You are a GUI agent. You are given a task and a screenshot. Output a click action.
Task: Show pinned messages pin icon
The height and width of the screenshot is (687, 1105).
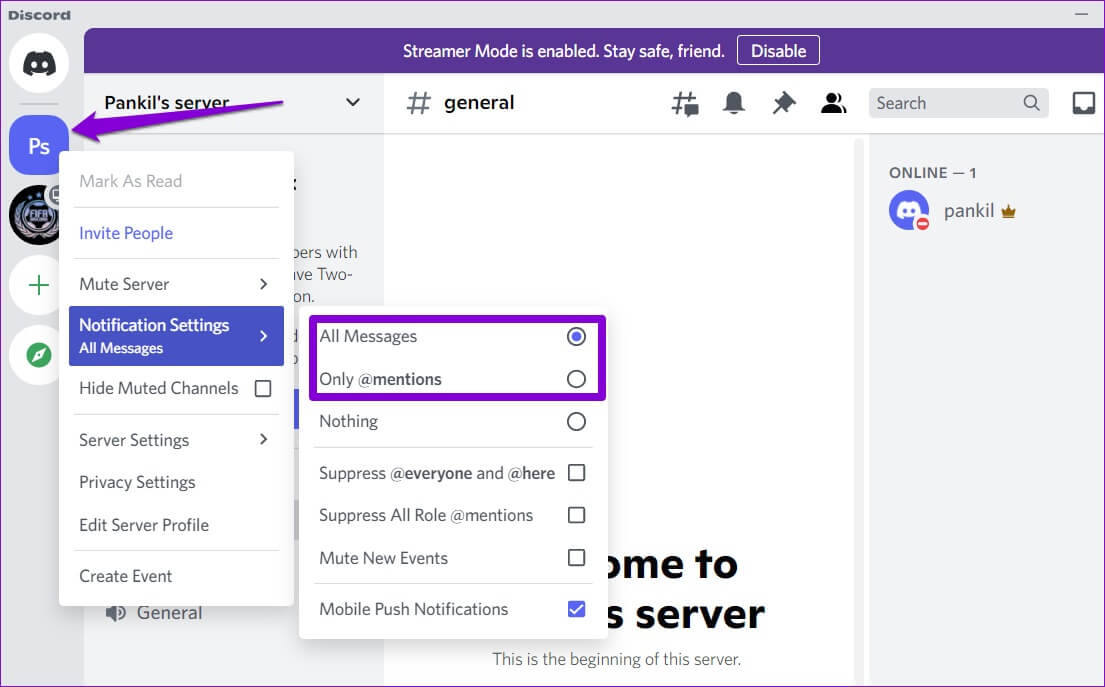coord(784,104)
